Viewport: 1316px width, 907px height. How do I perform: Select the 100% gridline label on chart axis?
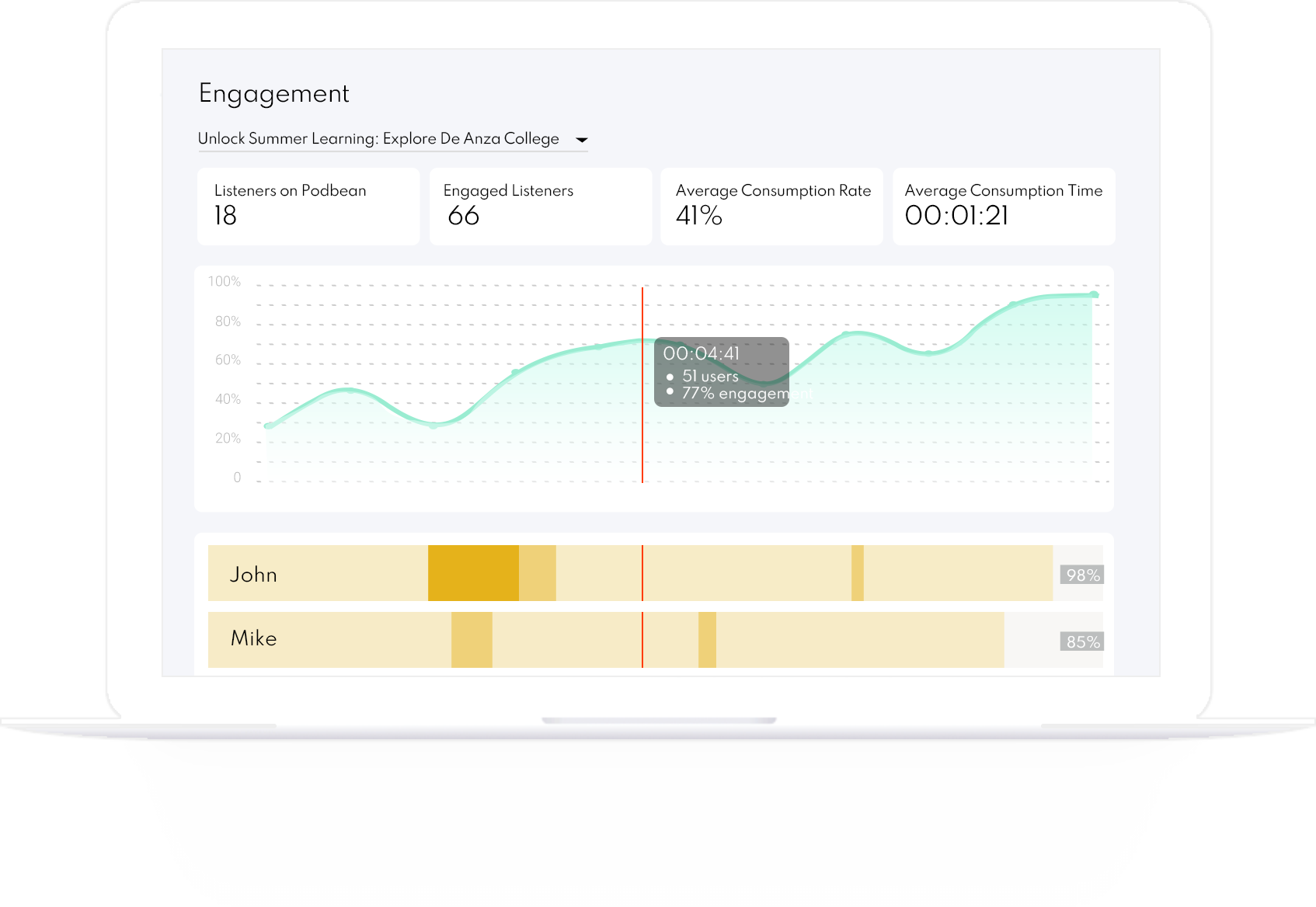tap(225, 281)
